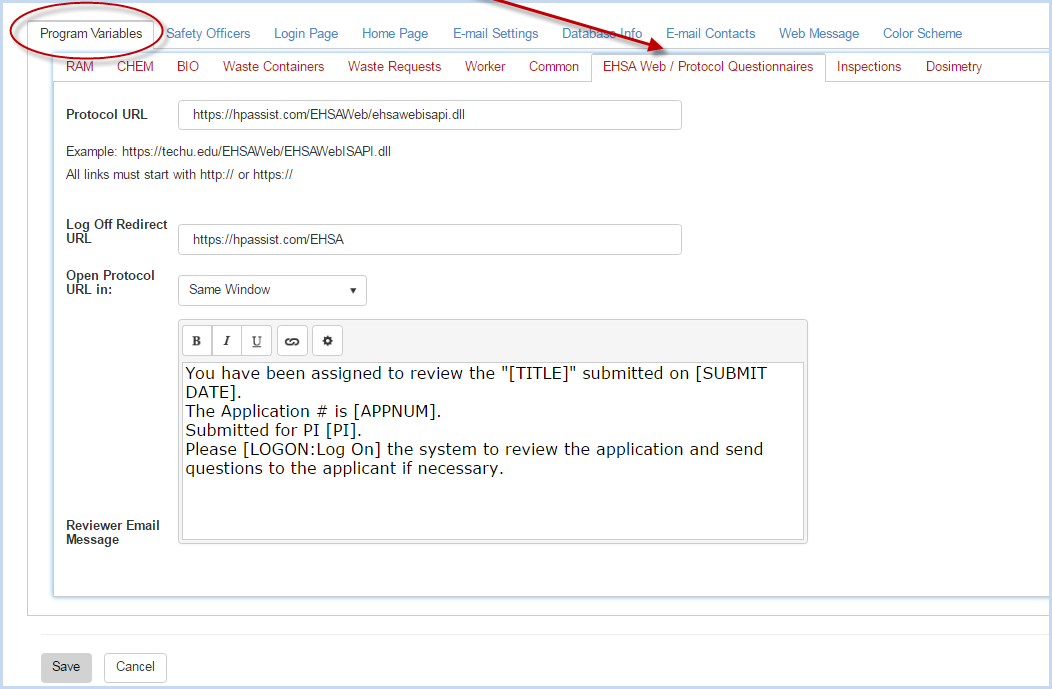Click the example techu.edu URL text
Viewport: 1052px width, 689px height.
(x=256, y=152)
